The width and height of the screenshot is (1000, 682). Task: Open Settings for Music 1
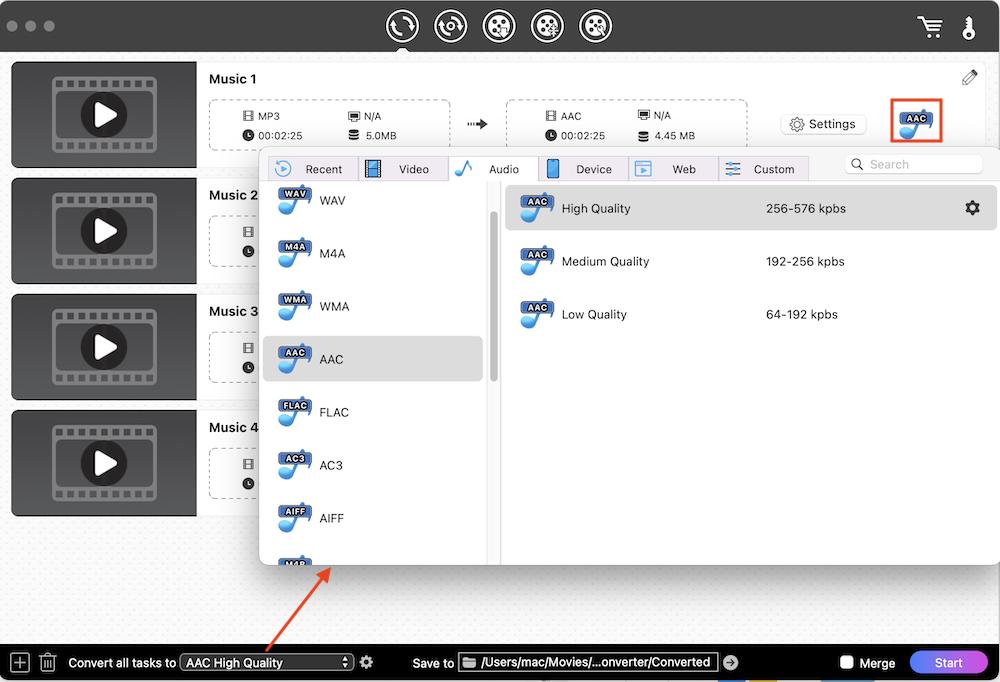coord(823,123)
